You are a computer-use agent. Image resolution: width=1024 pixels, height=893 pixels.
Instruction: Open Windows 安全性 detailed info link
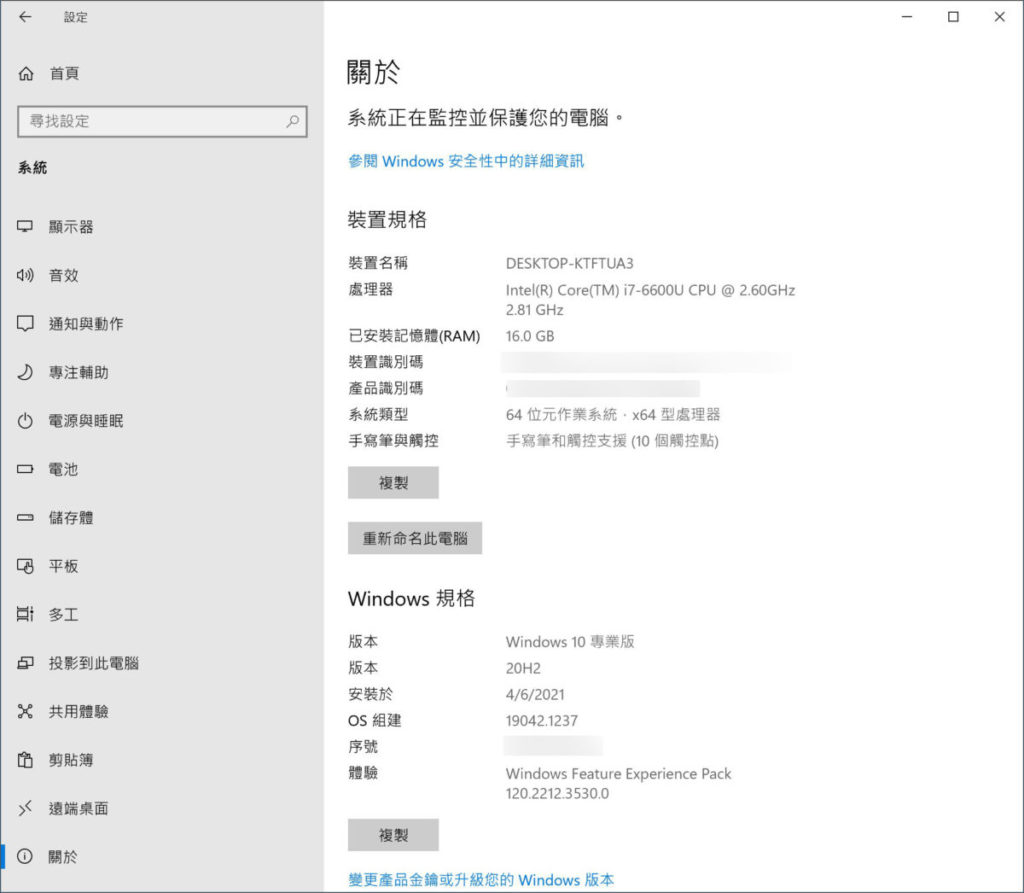coord(466,161)
